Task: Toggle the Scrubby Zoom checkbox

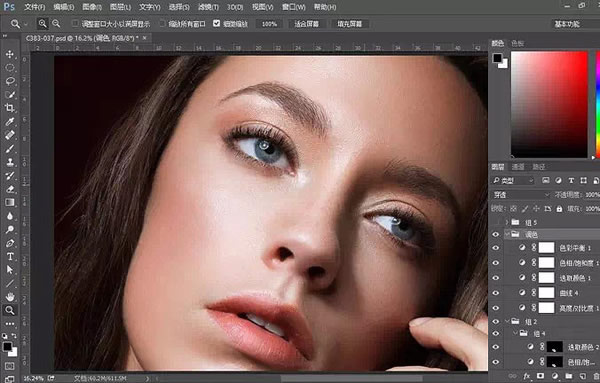Action: pos(217,24)
